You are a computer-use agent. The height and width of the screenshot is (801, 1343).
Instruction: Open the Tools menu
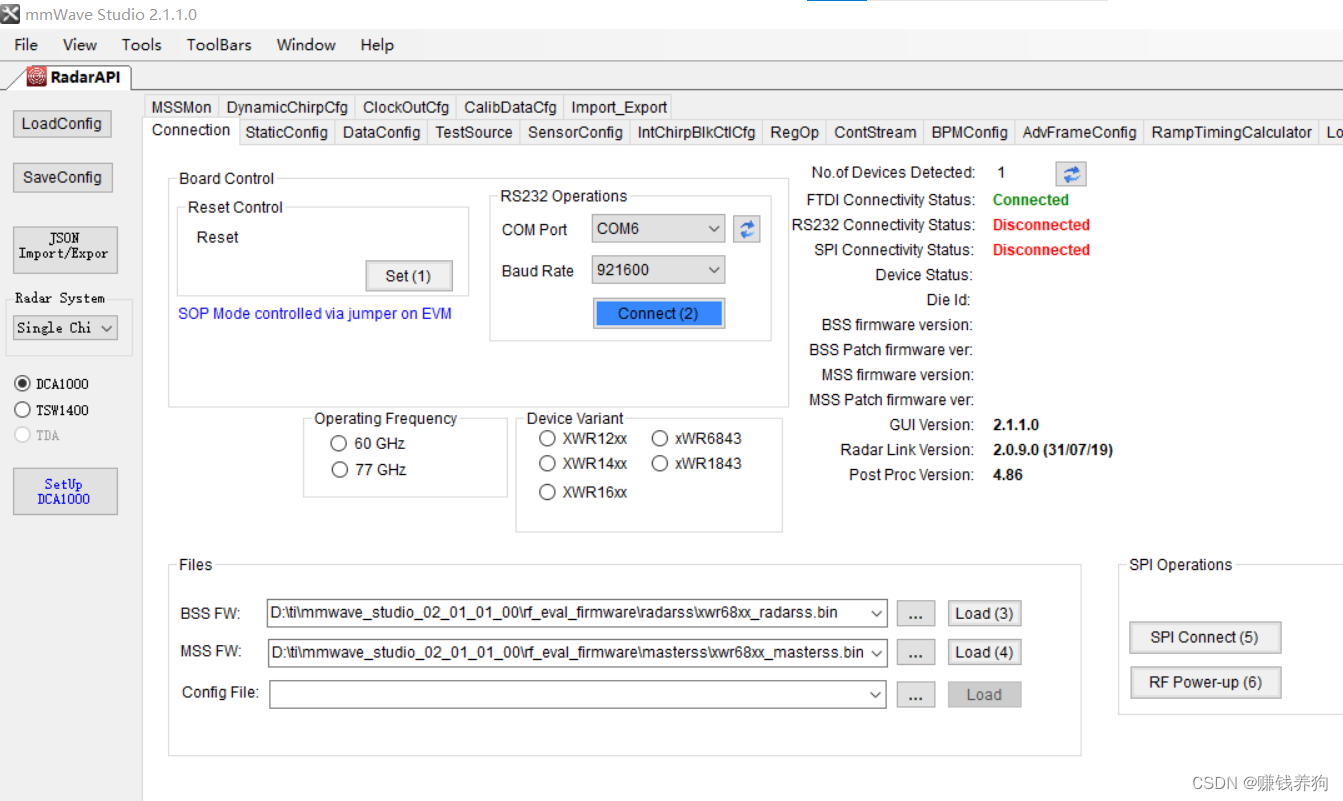[x=141, y=45]
